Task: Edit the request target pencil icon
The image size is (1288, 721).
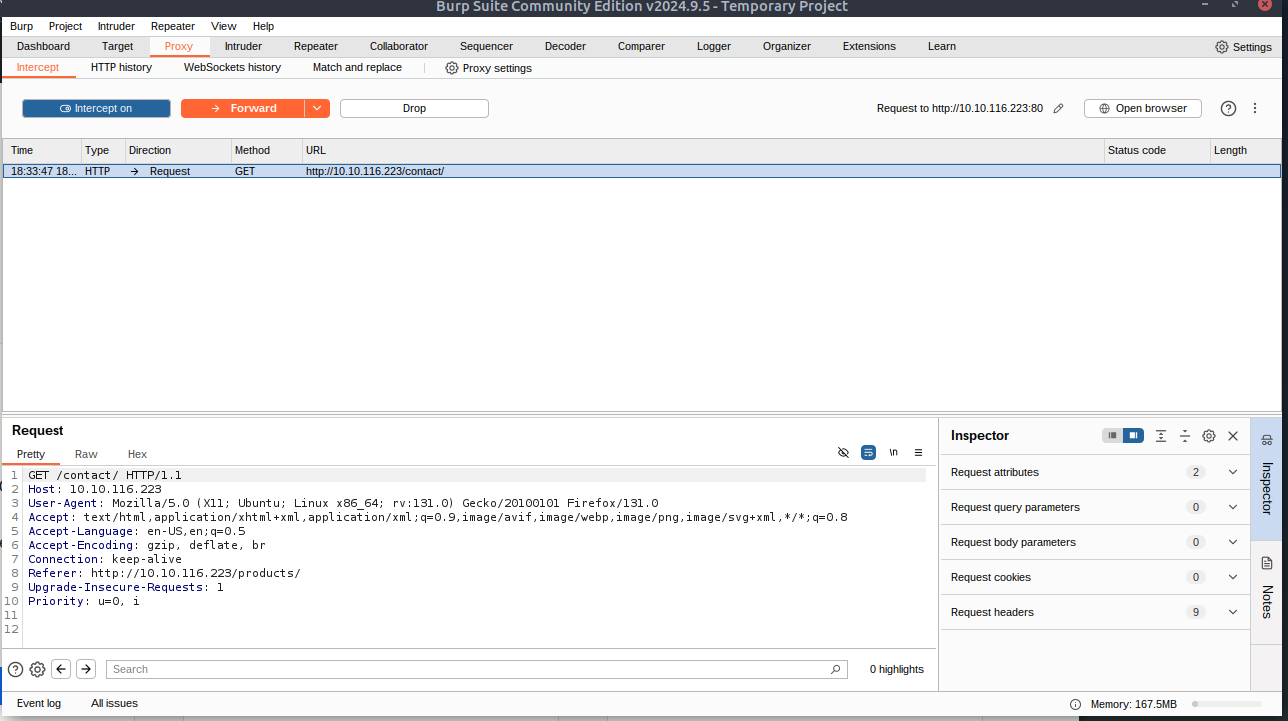Action: click(1059, 108)
